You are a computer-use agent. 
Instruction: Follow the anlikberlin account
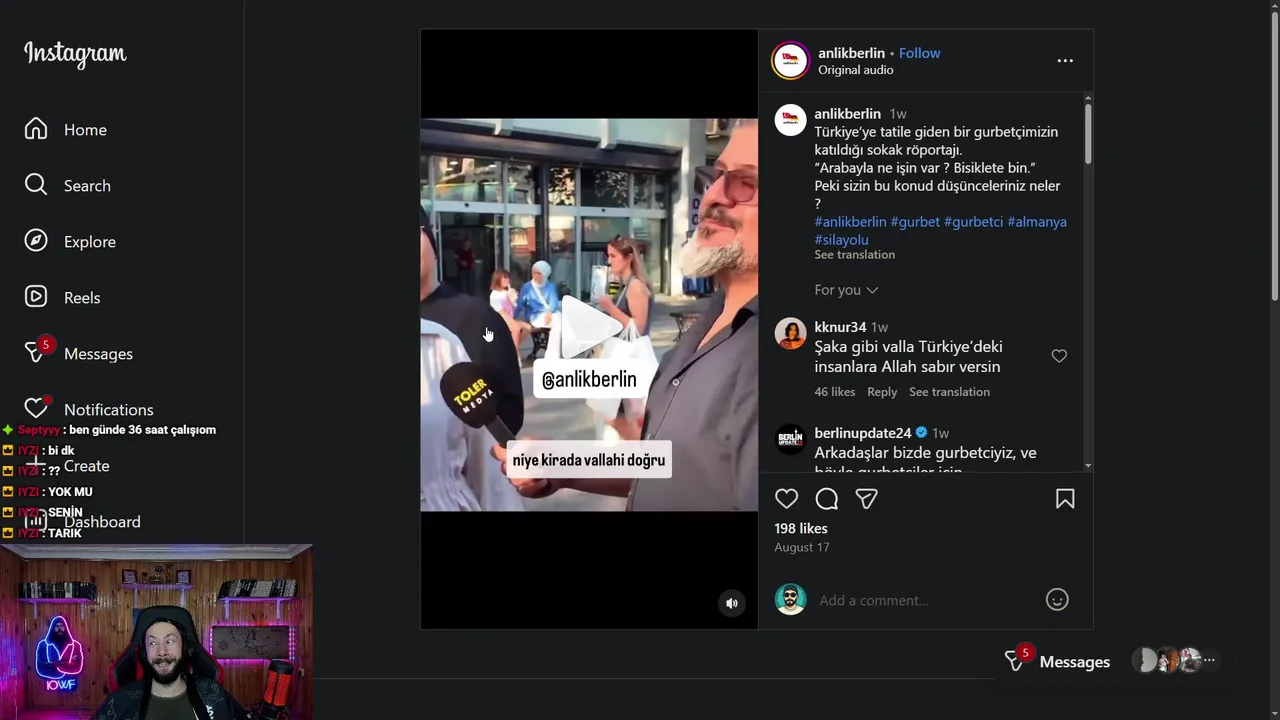point(919,53)
